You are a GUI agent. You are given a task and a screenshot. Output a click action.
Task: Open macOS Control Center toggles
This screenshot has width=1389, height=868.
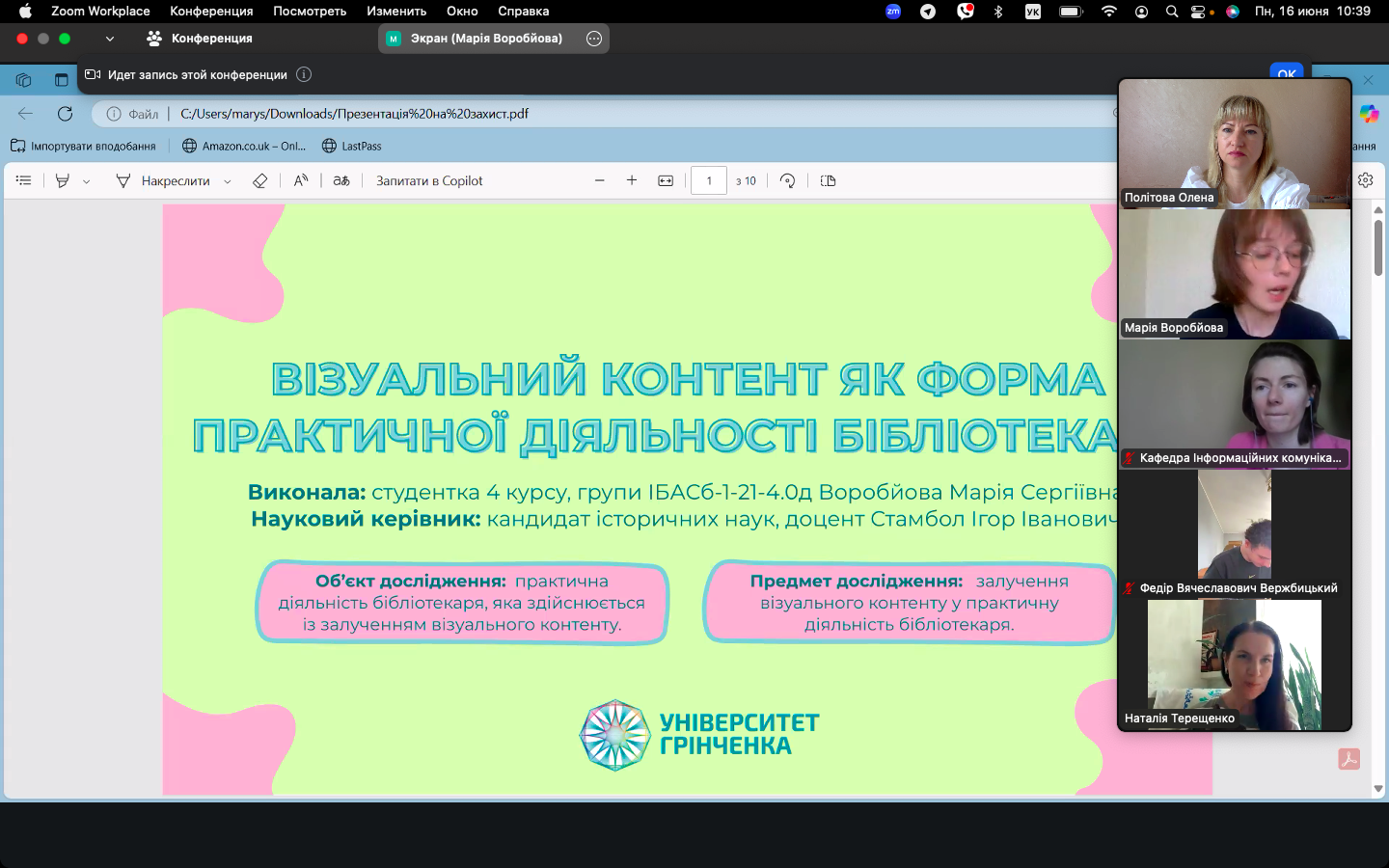[x=1199, y=12]
